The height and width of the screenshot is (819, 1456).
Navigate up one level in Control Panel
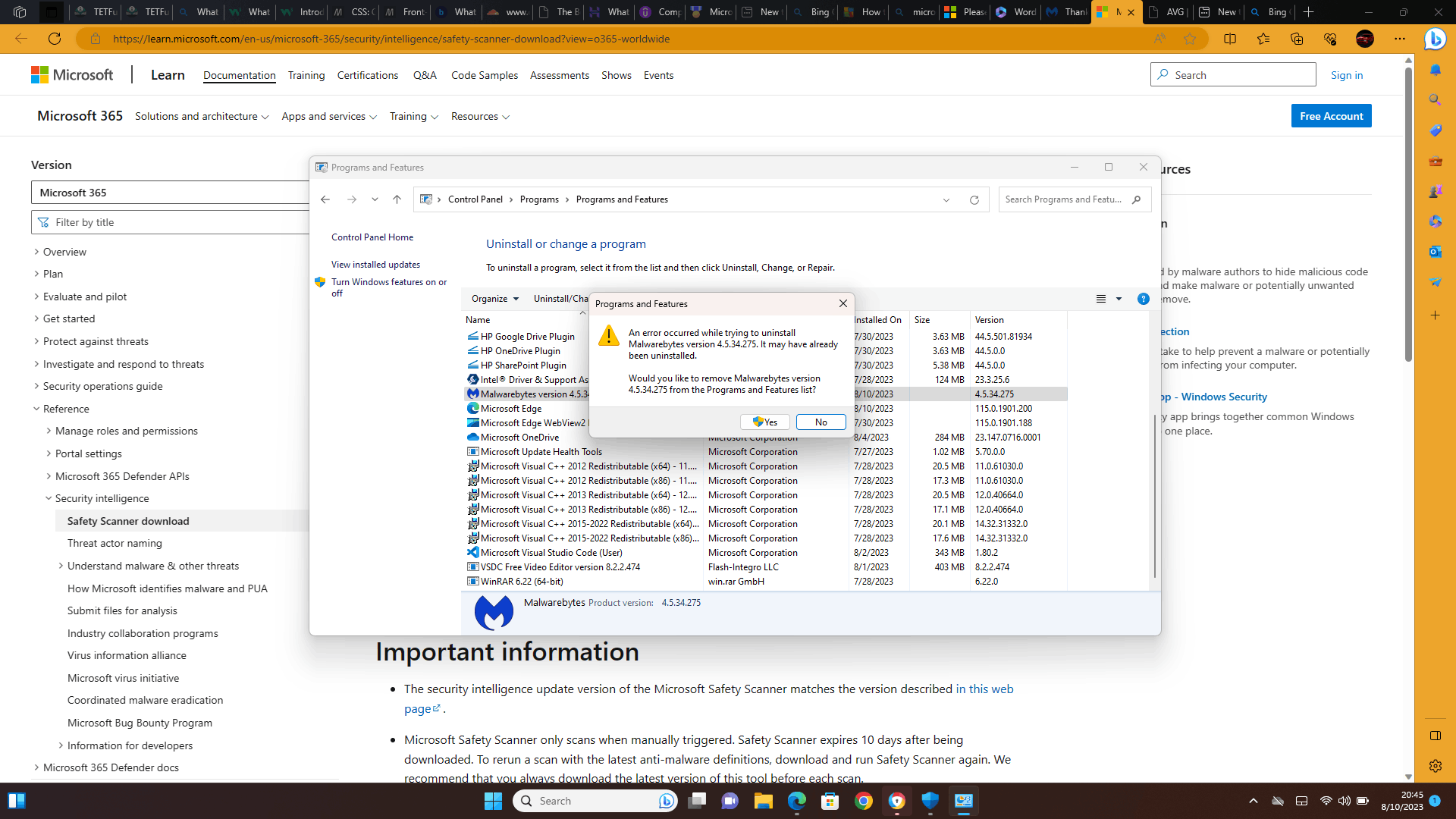click(x=397, y=199)
